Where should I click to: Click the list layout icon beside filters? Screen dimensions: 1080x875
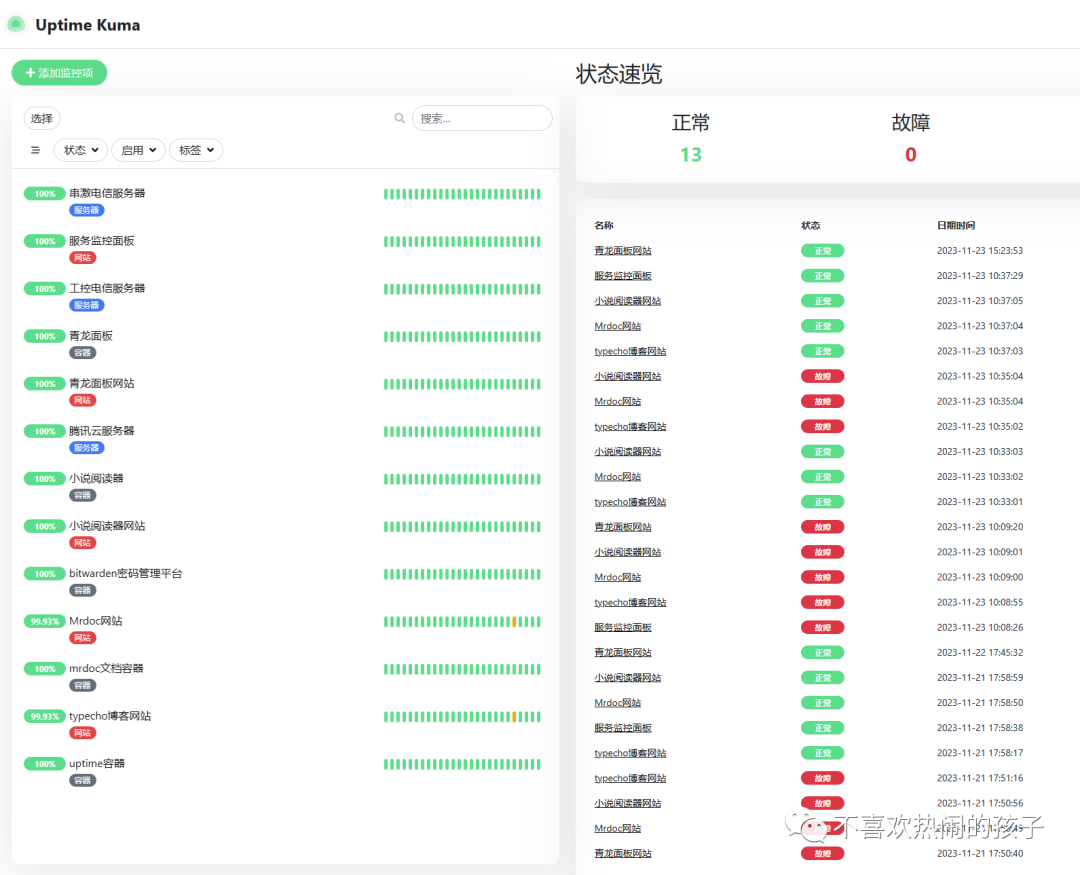[x=35, y=150]
